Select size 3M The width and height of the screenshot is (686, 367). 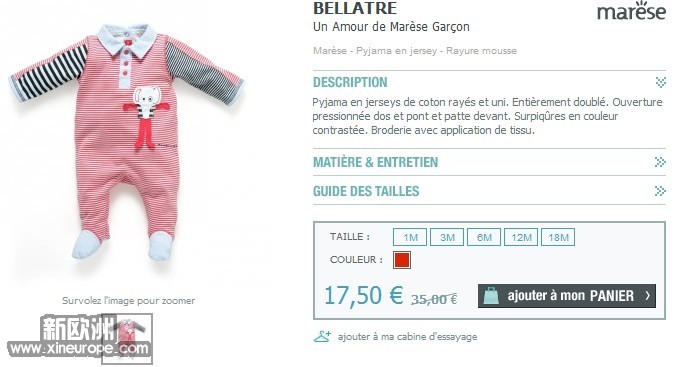pyautogui.click(x=447, y=237)
